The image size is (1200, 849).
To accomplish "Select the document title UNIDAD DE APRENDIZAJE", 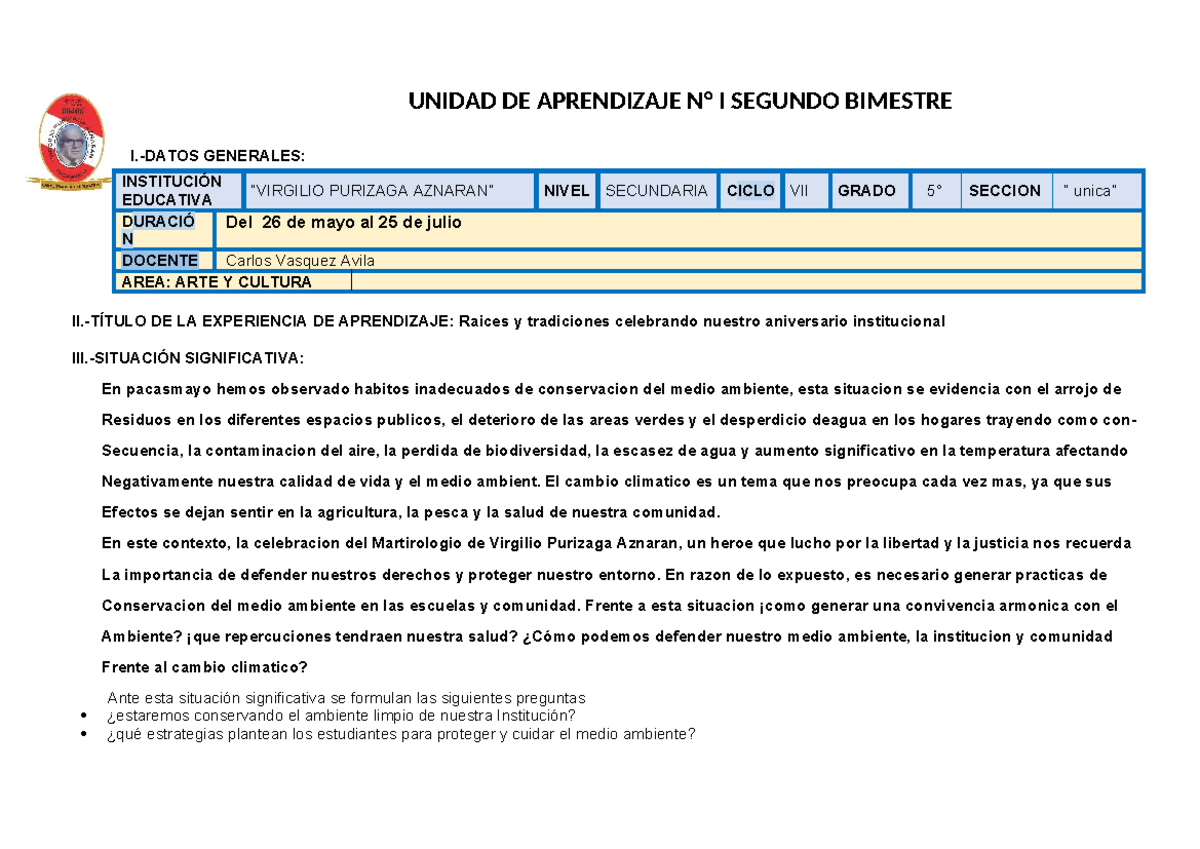I will pyautogui.click(x=679, y=101).
